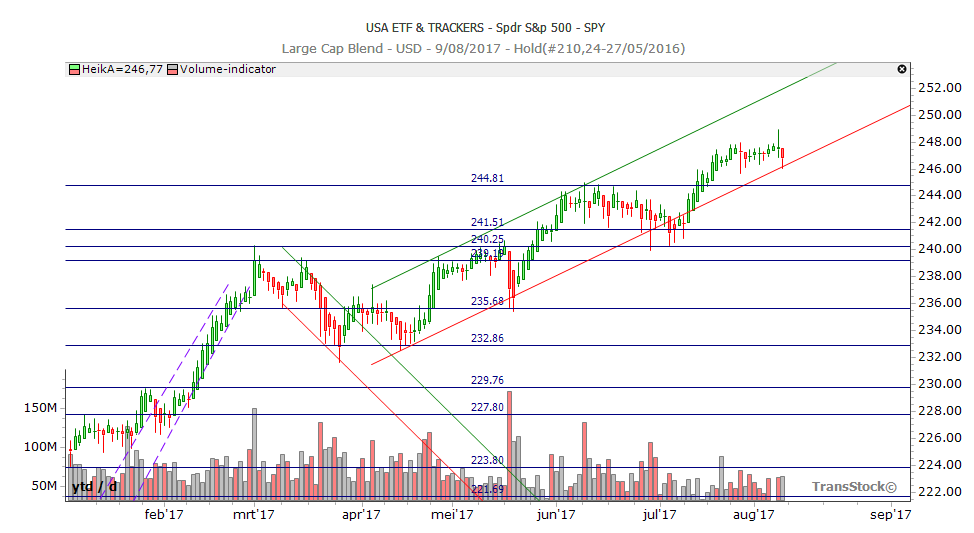Image resolution: width=974 pixels, height=533 pixels.
Task: Click the chart title 'USA ETF & TRACKERS - Spdr S&p 500 - SPY'
Action: [x=485, y=27]
